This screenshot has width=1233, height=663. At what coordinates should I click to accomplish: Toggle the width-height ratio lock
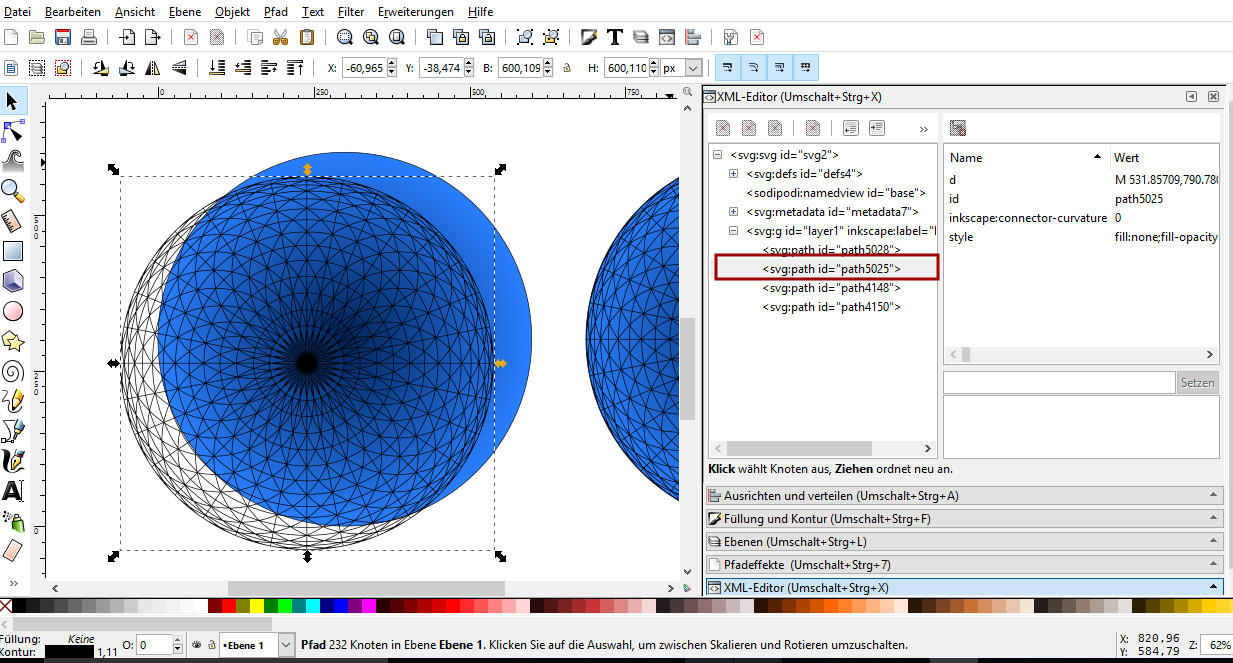[566, 69]
